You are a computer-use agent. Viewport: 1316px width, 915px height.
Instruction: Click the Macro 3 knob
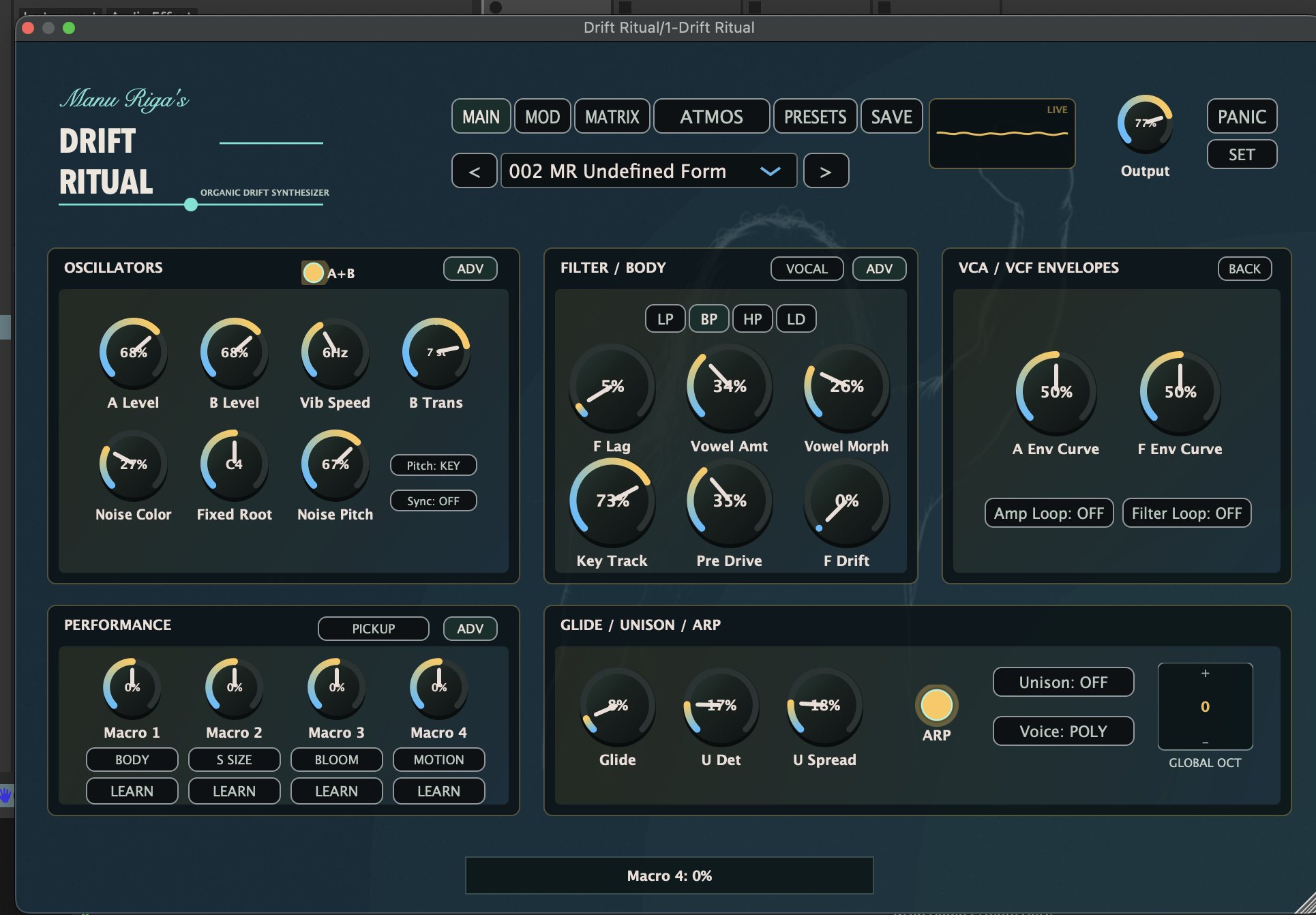[337, 687]
